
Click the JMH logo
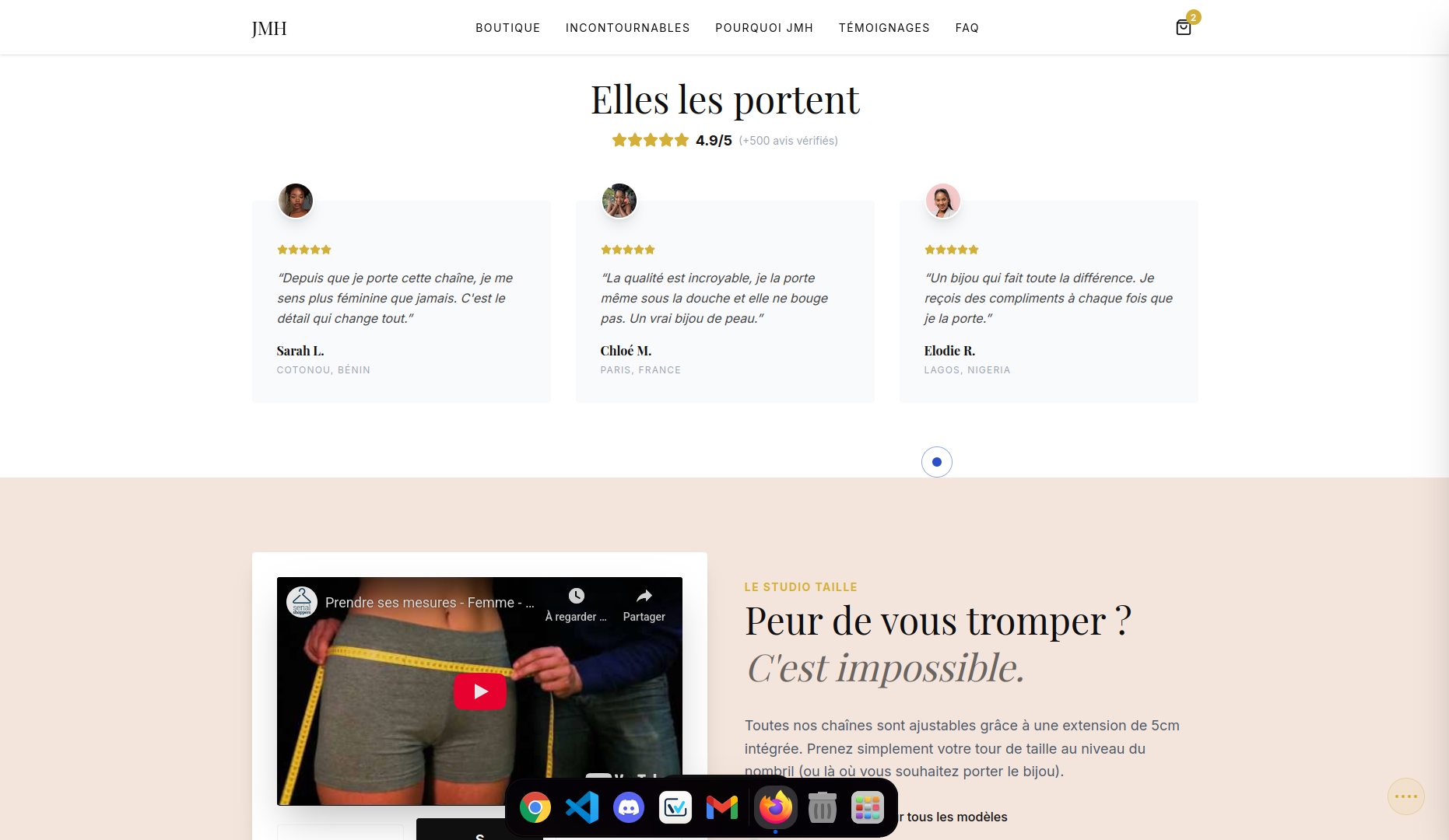(x=269, y=29)
